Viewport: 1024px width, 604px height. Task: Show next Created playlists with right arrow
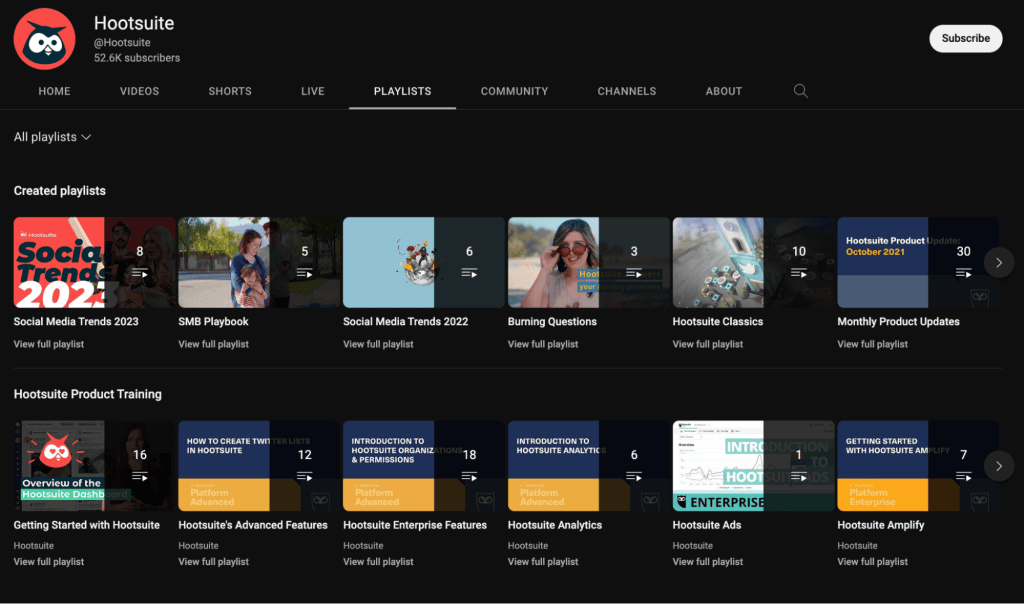pyautogui.click(x=999, y=262)
